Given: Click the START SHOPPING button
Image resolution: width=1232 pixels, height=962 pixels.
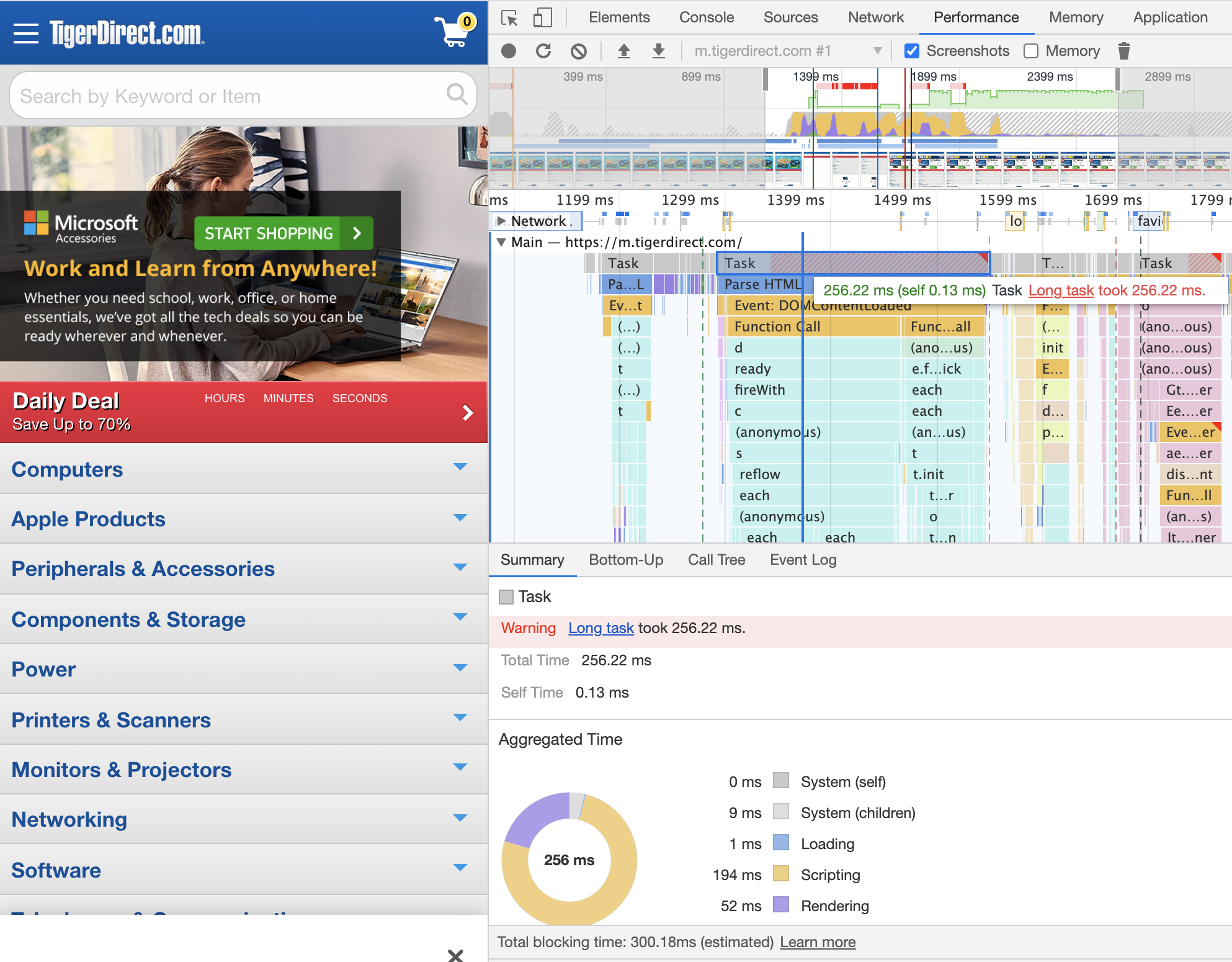Looking at the screenshot, I should (283, 233).
